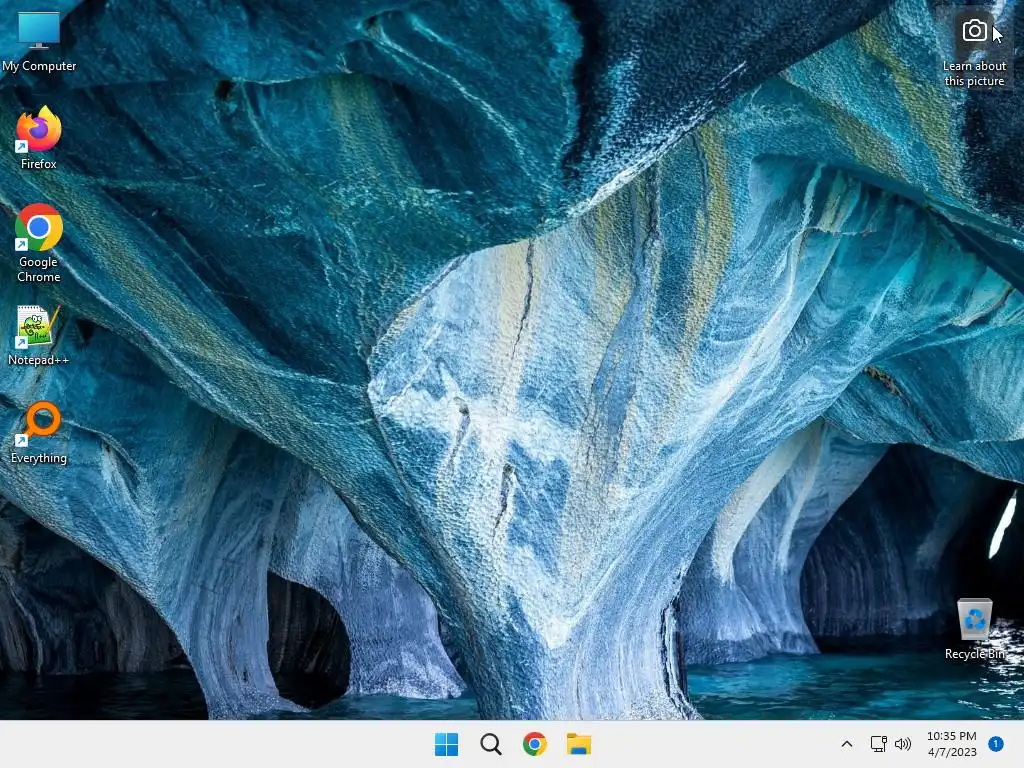This screenshot has width=1024, height=768.
Task: Open the clock showing 10:35 PM
Action: click(x=952, y=736)
